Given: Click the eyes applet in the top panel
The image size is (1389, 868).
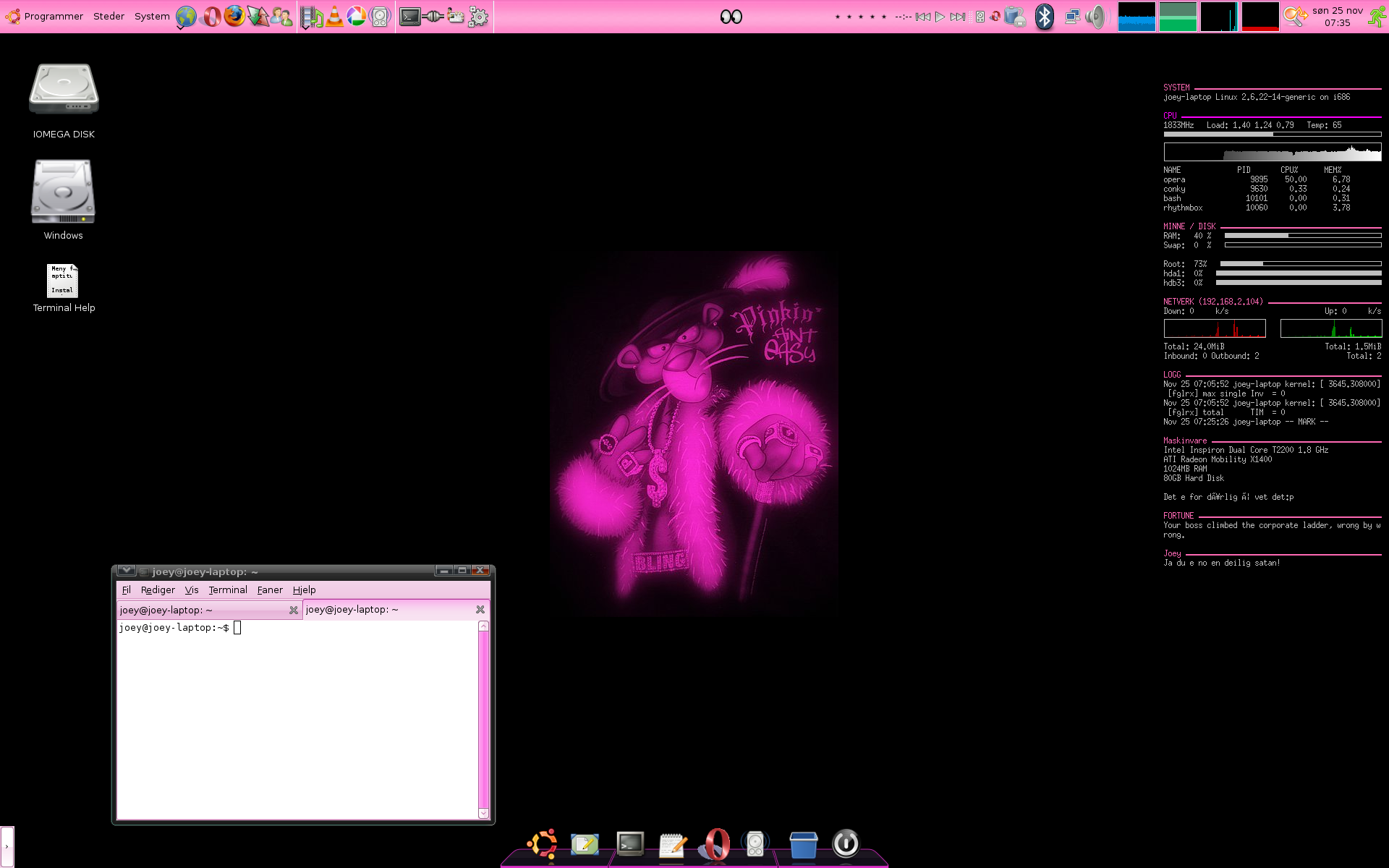Looking at the screenshot, I should point(731,16).
